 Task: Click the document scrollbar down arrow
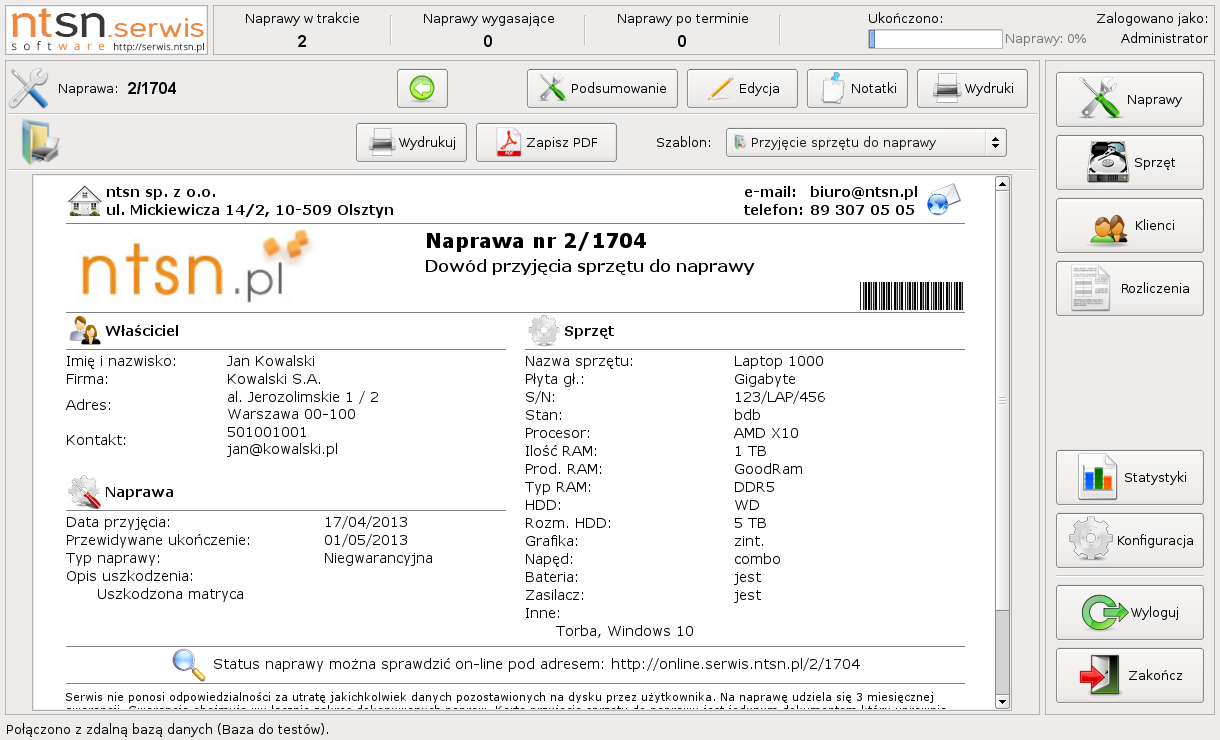[x=1001, y=702]
